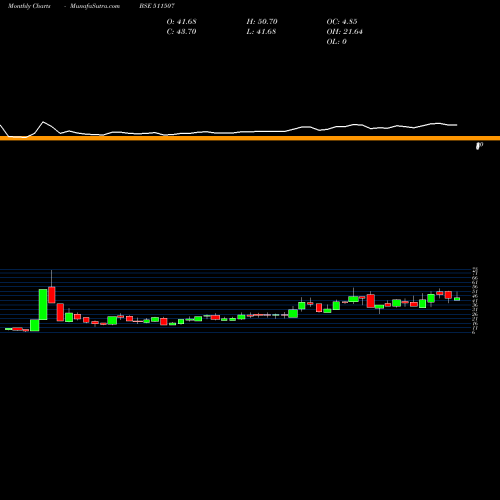
Task: Click the 'OH: 21.64' value
Action: coord(344,32)
